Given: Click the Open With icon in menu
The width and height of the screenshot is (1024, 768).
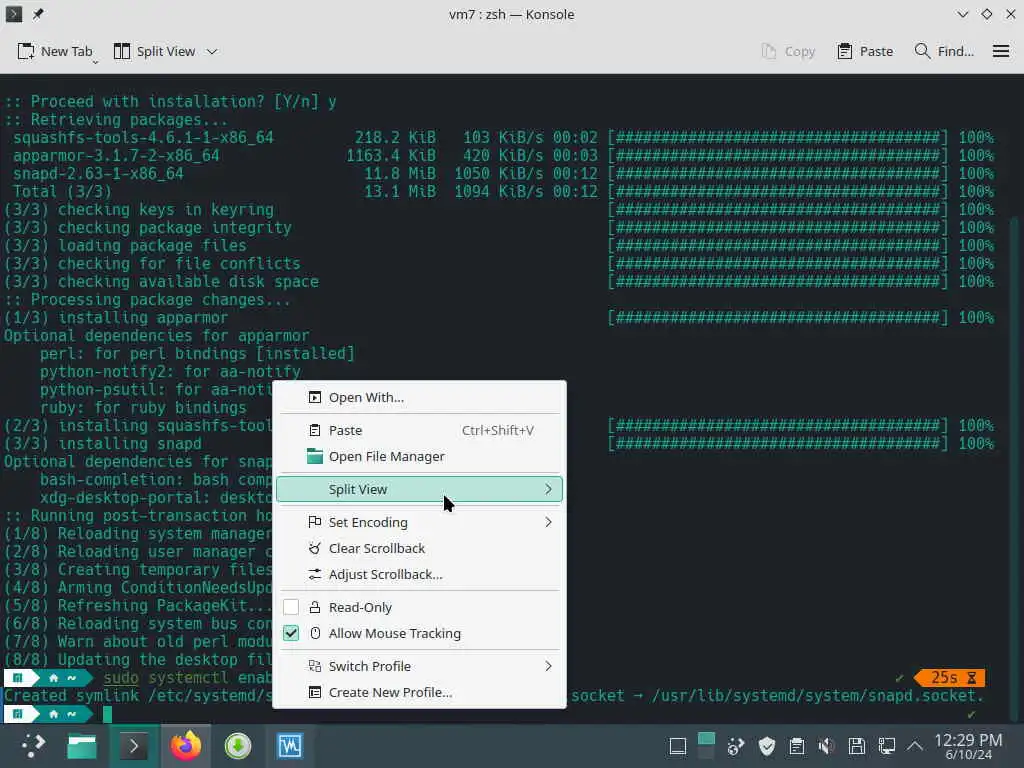Looking at the screenshot, I should 315,397.
